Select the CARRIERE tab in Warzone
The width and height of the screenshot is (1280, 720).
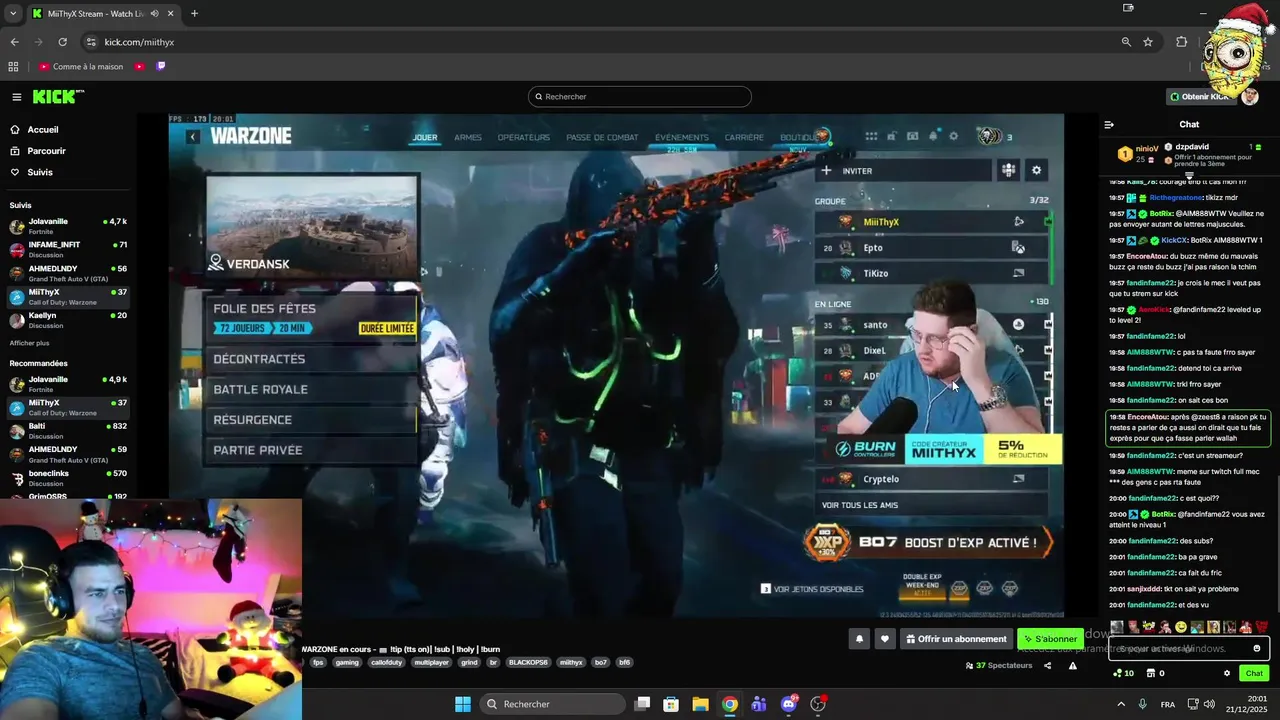[x=745, y=138]
